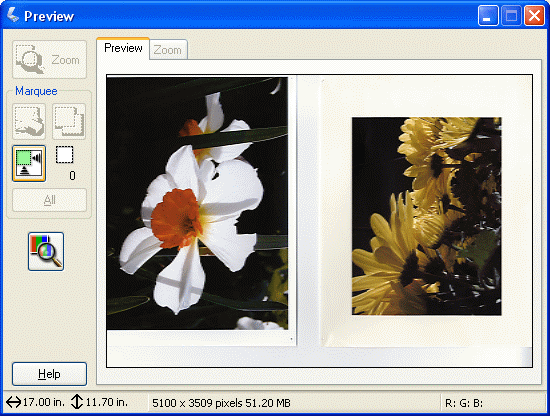This screenshot has height=416, width=550.
Task: Close the Preview window
Action: click(x=534, y=16)
